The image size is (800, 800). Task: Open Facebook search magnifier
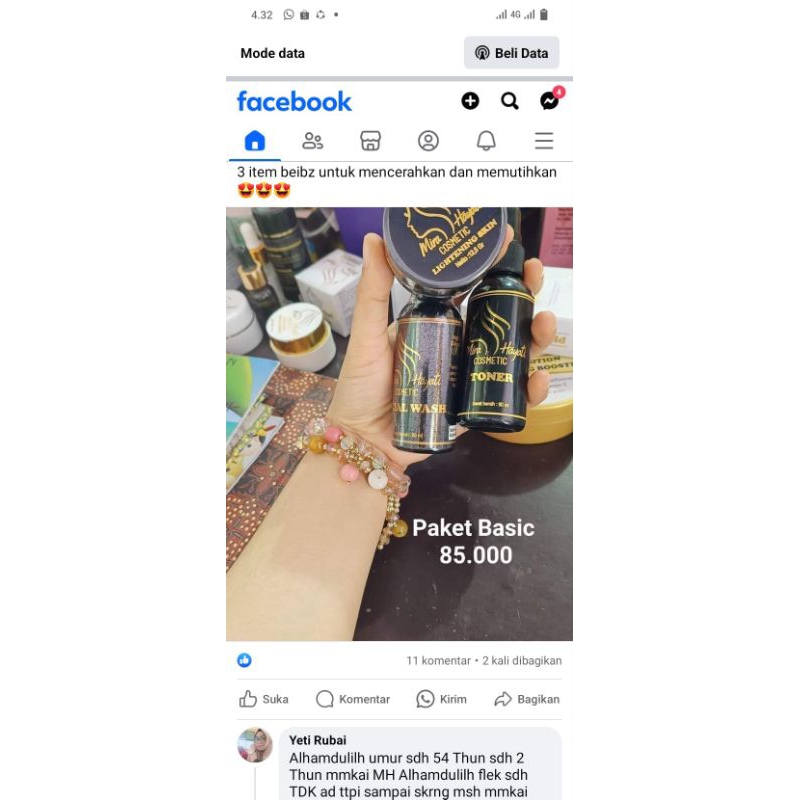[x=510, y=101]
